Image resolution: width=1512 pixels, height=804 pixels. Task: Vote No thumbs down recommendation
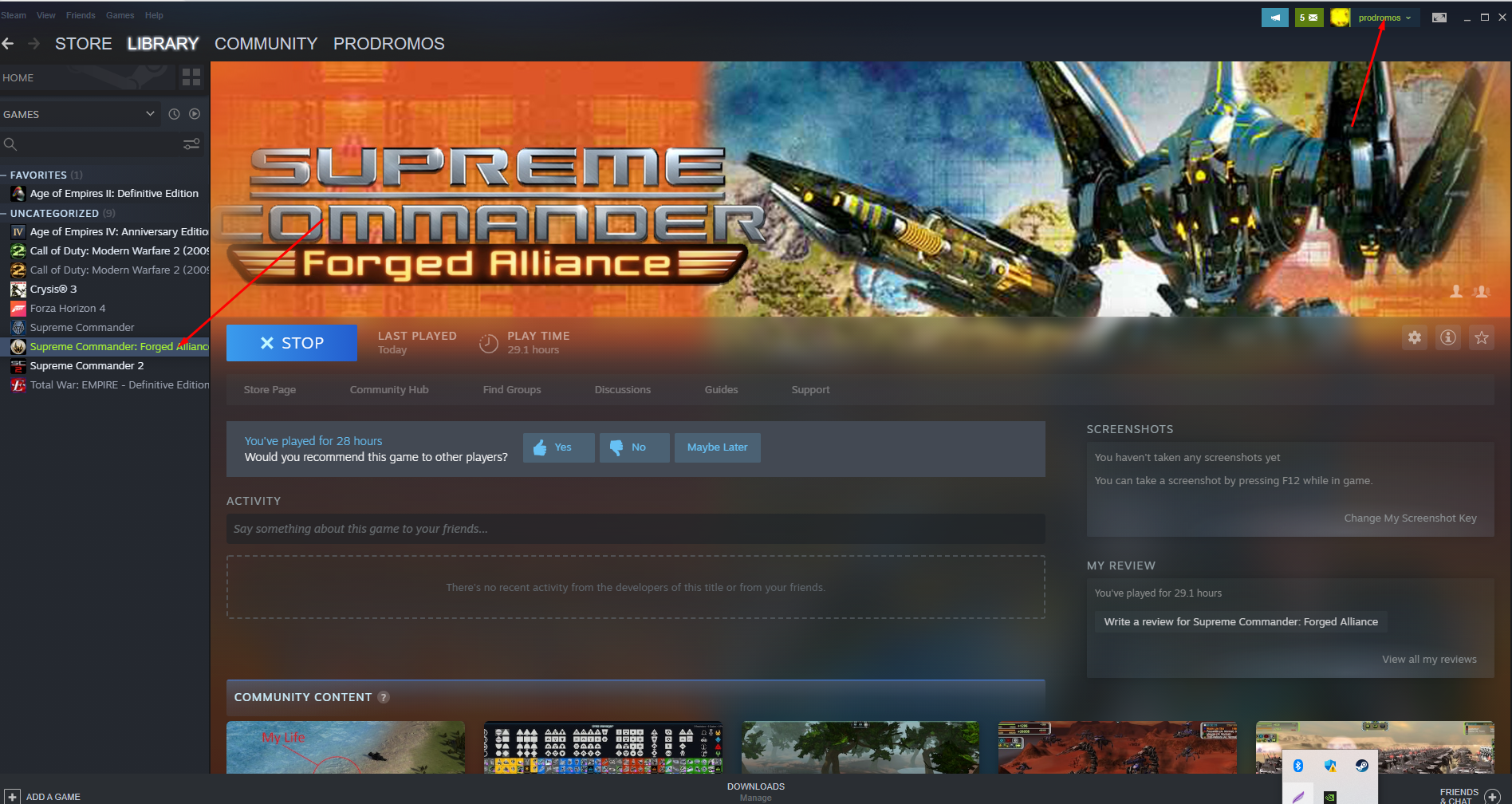pos(635,447)
